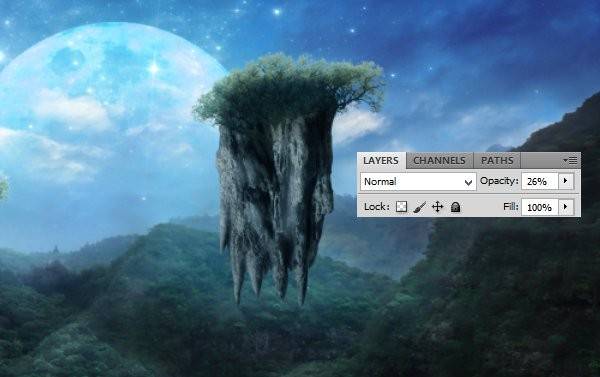Toggle Lock image pixels brush icon
Image resolution: width=600 pixels, height=377 pixels.
419,207
